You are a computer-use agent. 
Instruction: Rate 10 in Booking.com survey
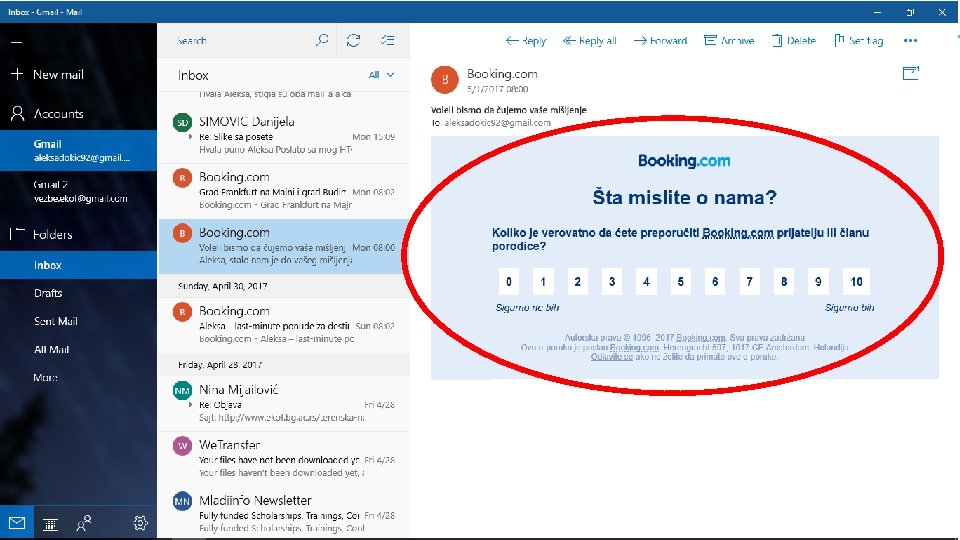point(856,282)
